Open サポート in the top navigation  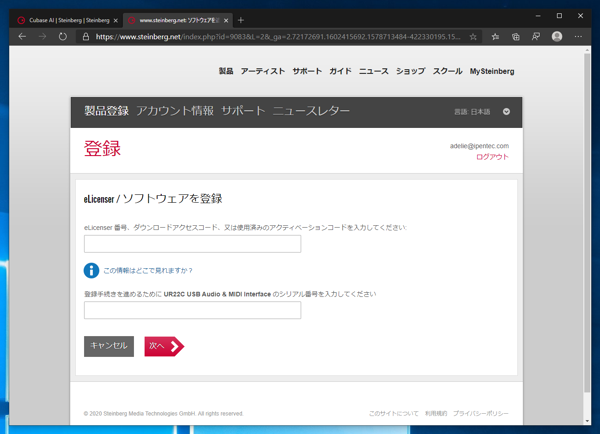point(307,71)
